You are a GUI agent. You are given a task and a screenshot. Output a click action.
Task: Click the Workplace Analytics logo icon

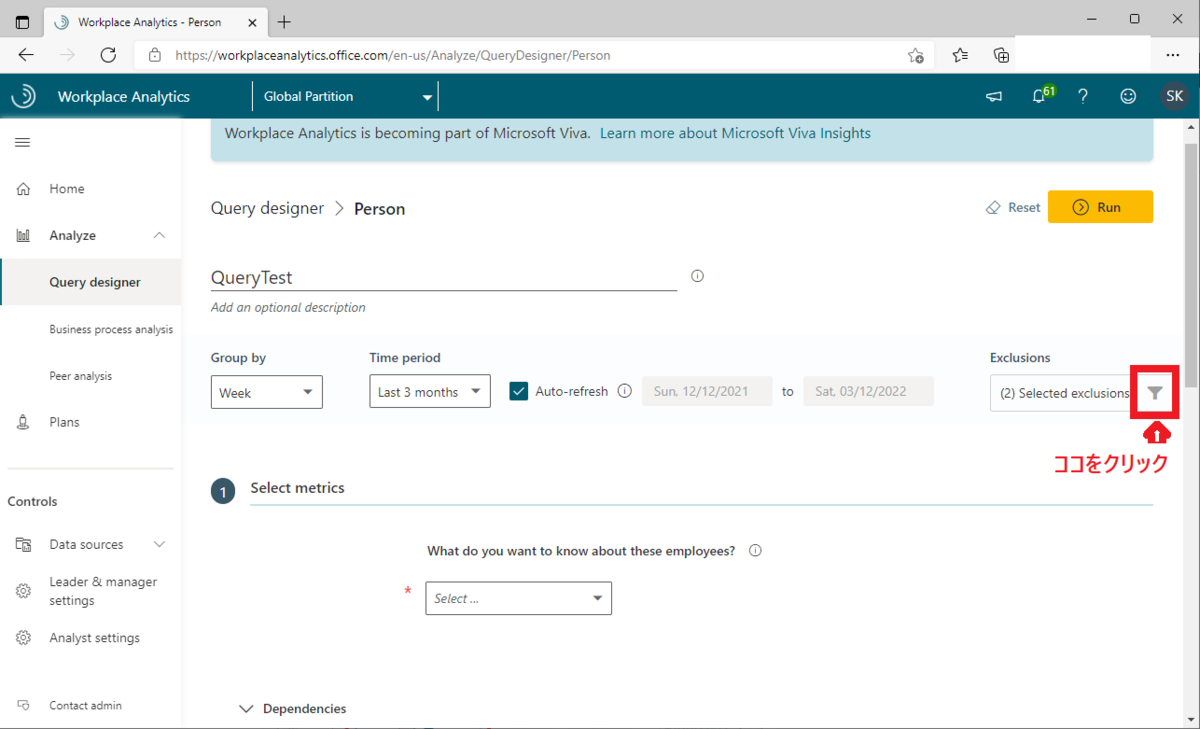coord(23,96)
